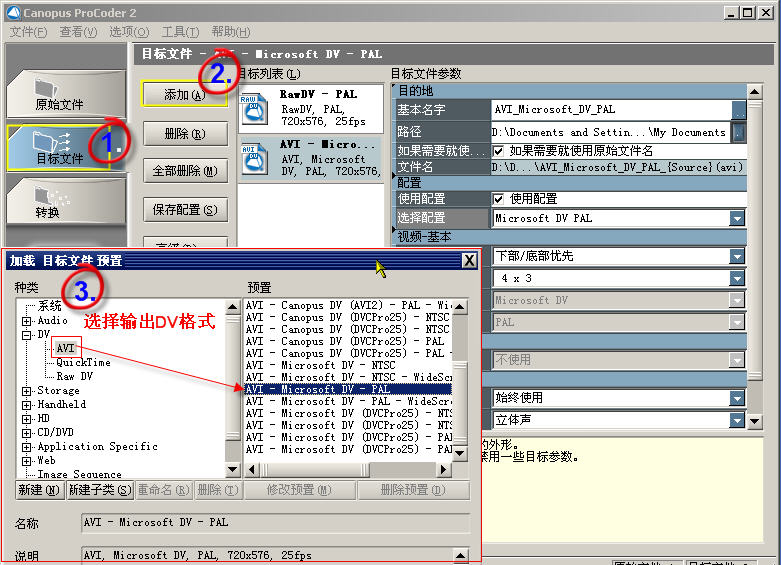Open the 下部/底部优先 field order dropdown
Screen dimensions: 781x565
point(737,256)
